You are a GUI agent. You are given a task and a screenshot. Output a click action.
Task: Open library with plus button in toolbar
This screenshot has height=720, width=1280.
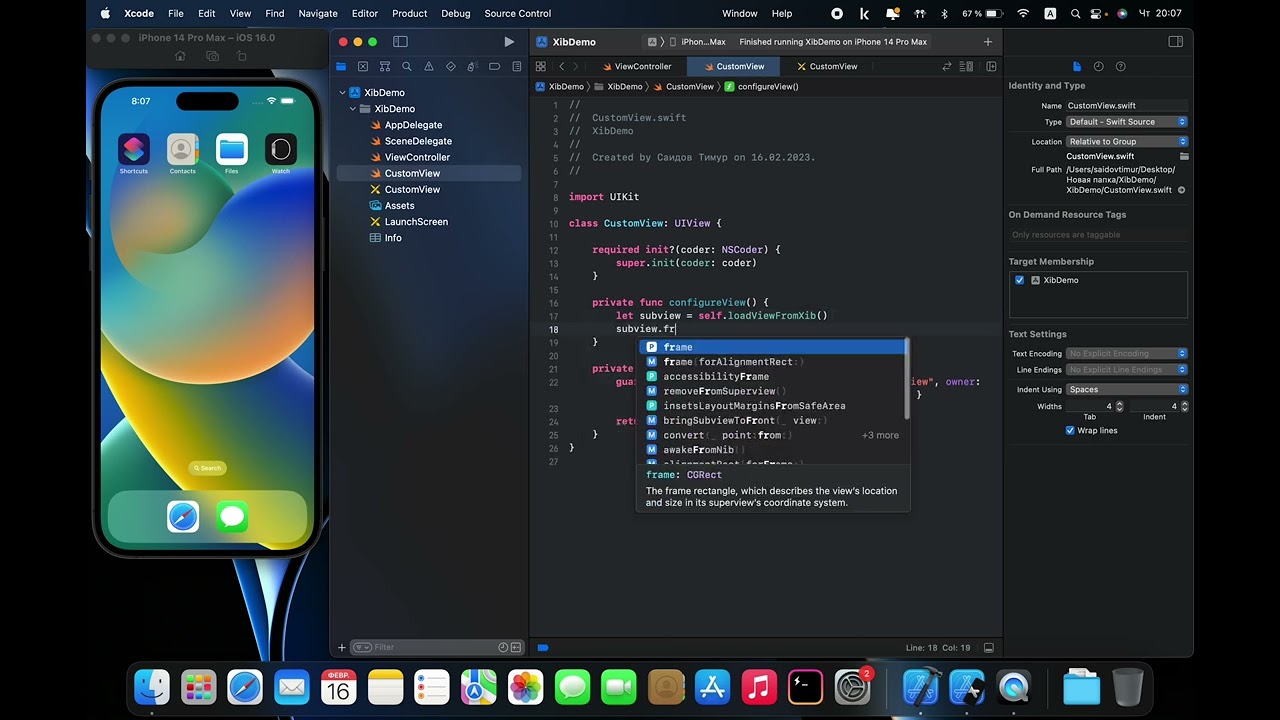[x=988, y=42]
